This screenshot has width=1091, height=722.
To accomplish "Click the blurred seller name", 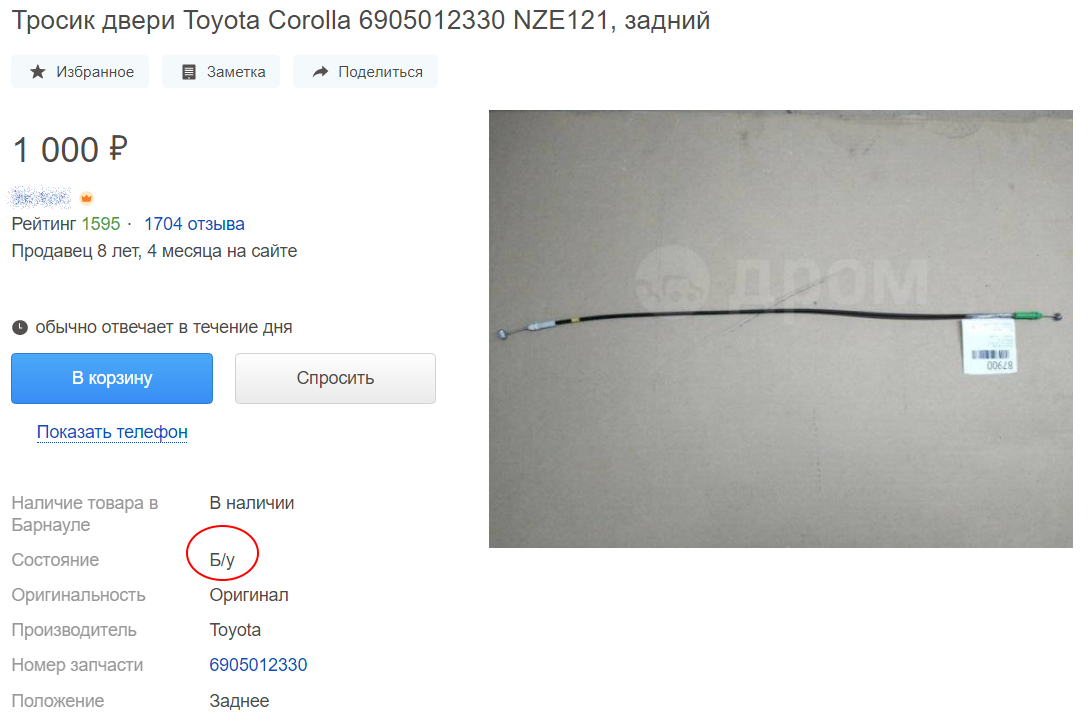I will pyautogui.click(x=40, y=198).
